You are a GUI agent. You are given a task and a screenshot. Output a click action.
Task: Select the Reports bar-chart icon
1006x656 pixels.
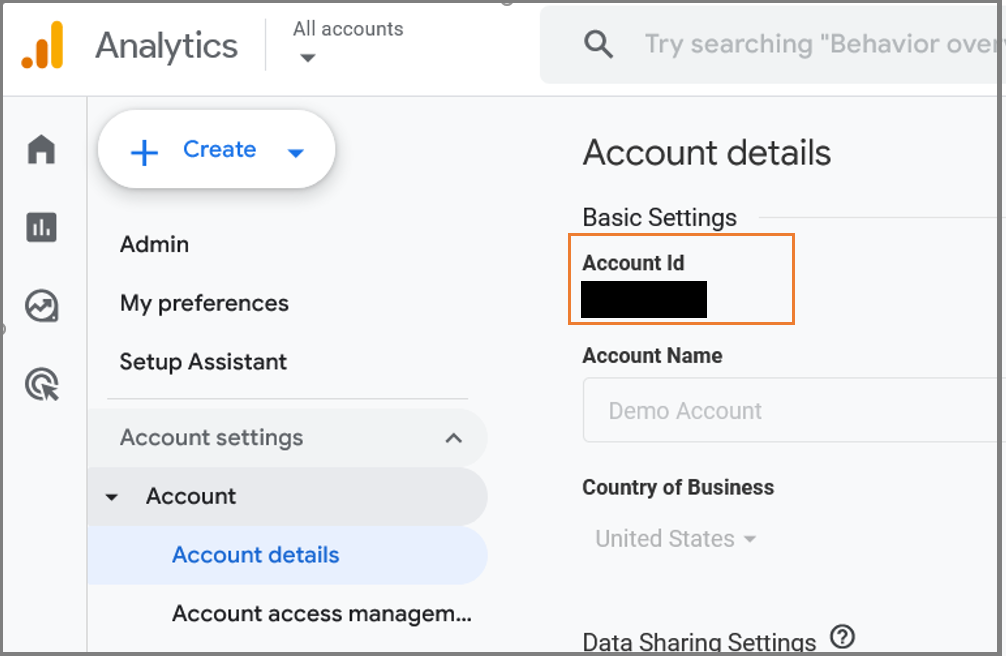[x=41, y=227]
